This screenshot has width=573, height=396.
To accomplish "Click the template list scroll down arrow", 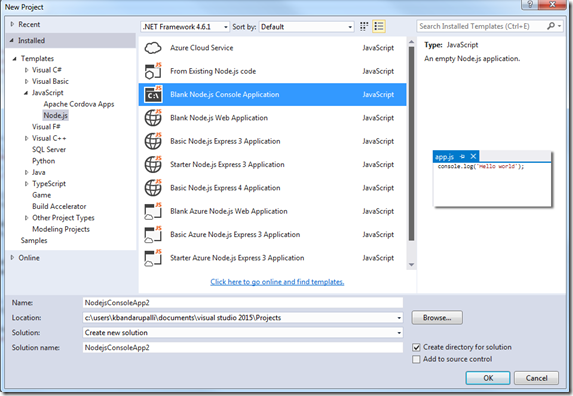I will pyautogui.click(x=411, y=264).
